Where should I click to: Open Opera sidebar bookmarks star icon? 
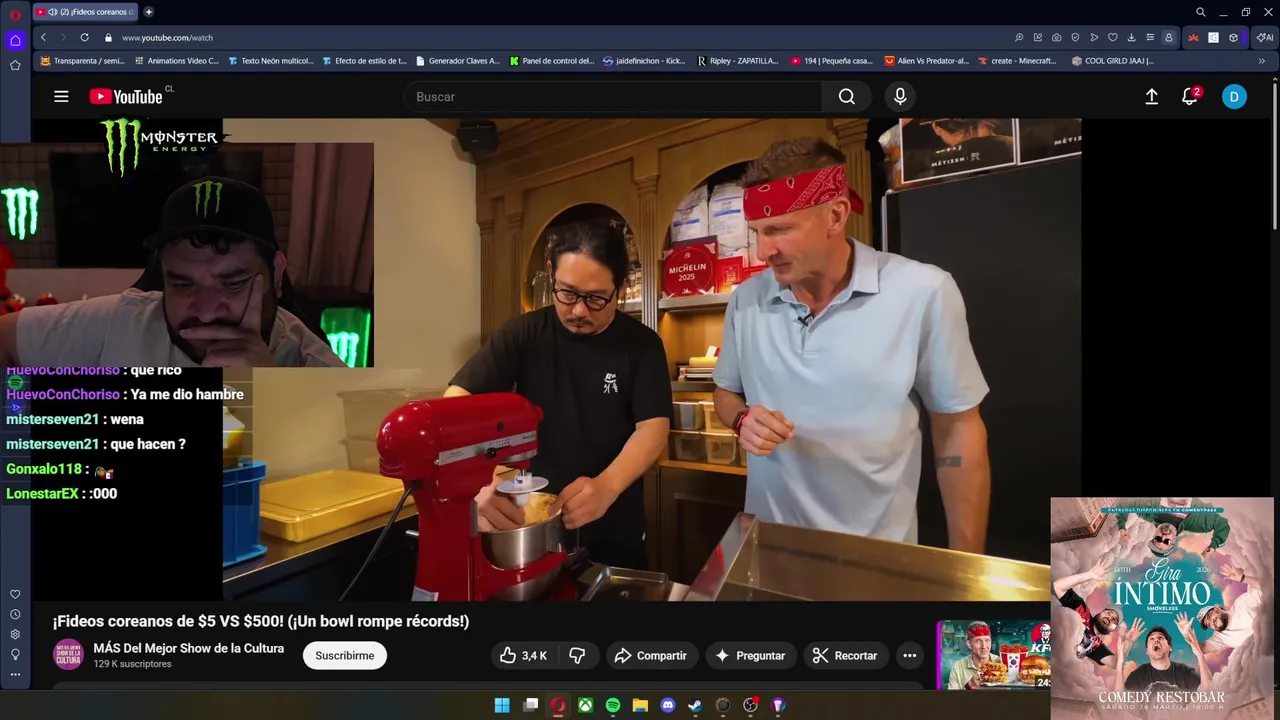tap(15, 65)
